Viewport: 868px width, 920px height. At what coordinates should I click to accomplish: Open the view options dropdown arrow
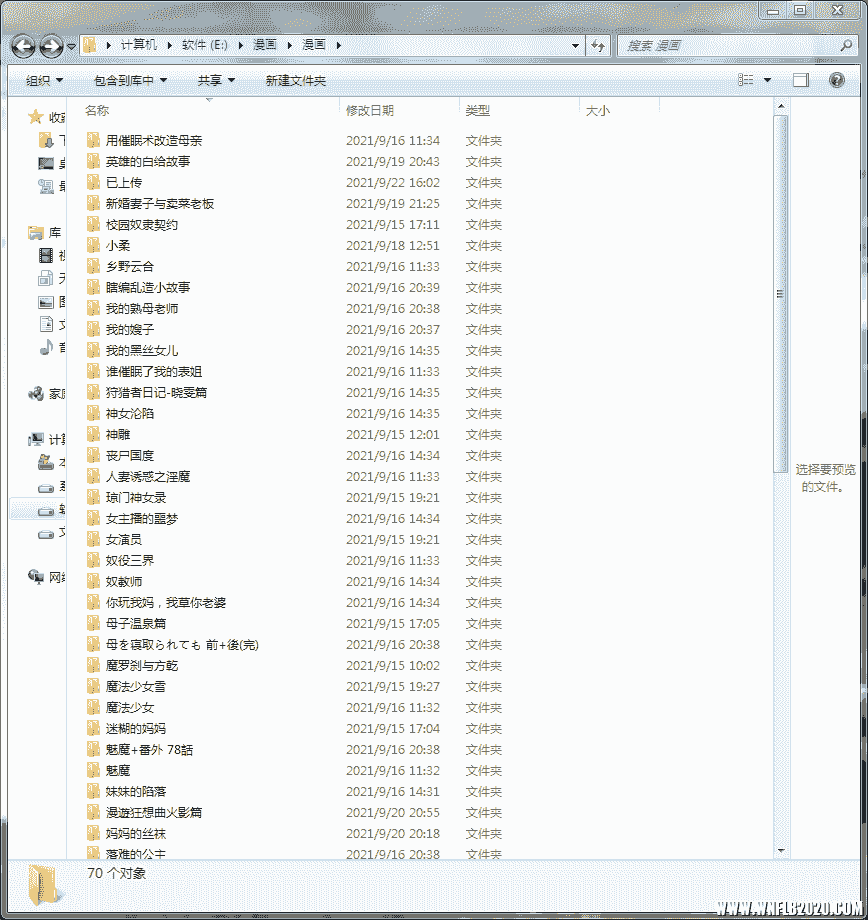coord(767,80)
